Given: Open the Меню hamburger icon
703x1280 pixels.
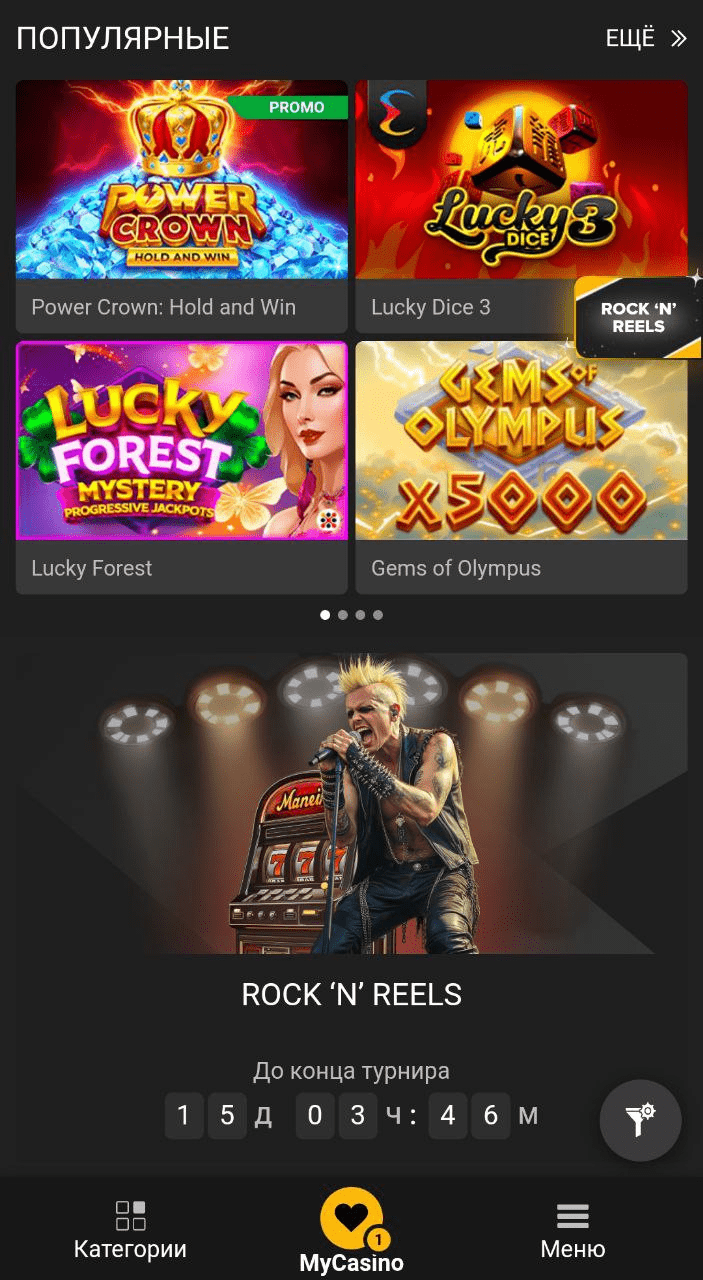Looking at the screenshot, I should [x=572, y=1216].
